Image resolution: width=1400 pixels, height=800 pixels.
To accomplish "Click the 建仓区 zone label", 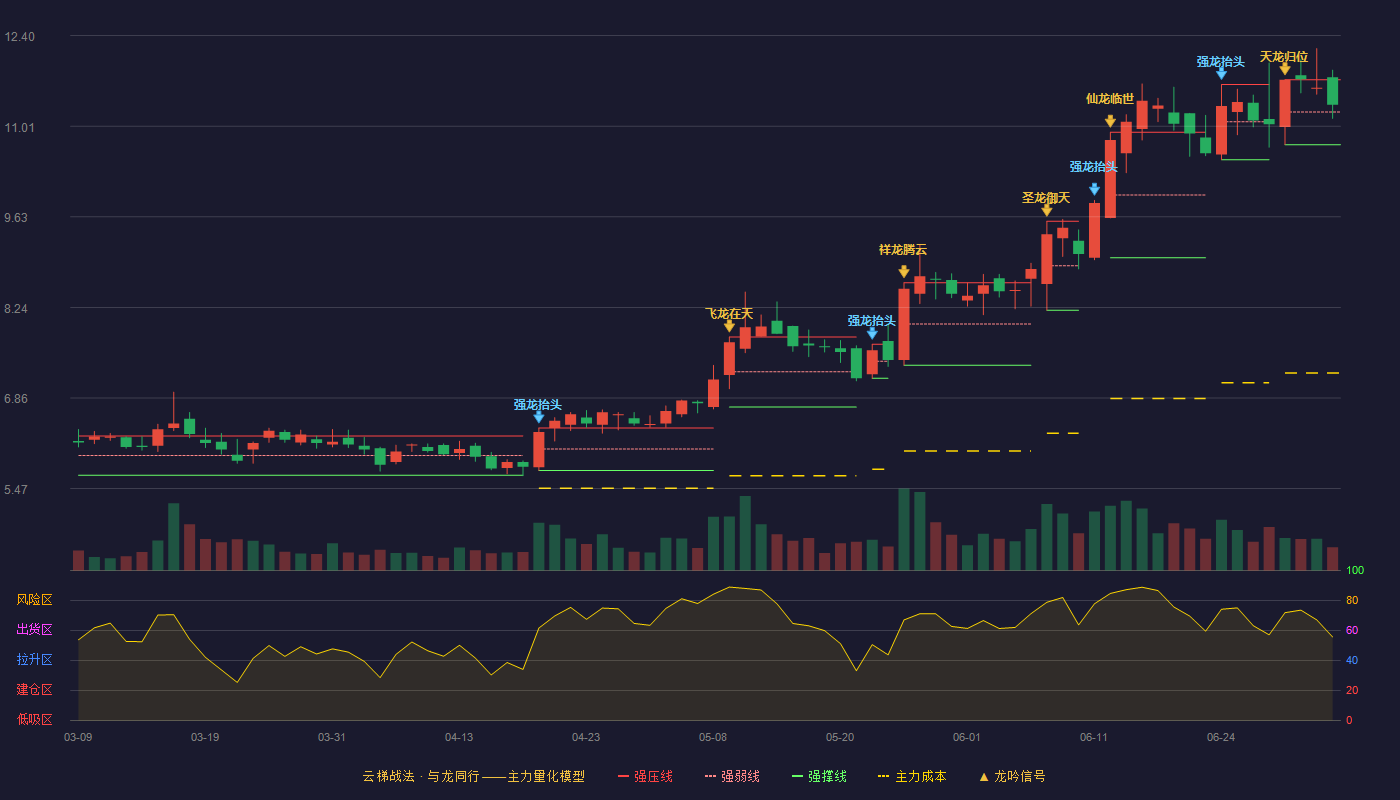I will 34,690.
